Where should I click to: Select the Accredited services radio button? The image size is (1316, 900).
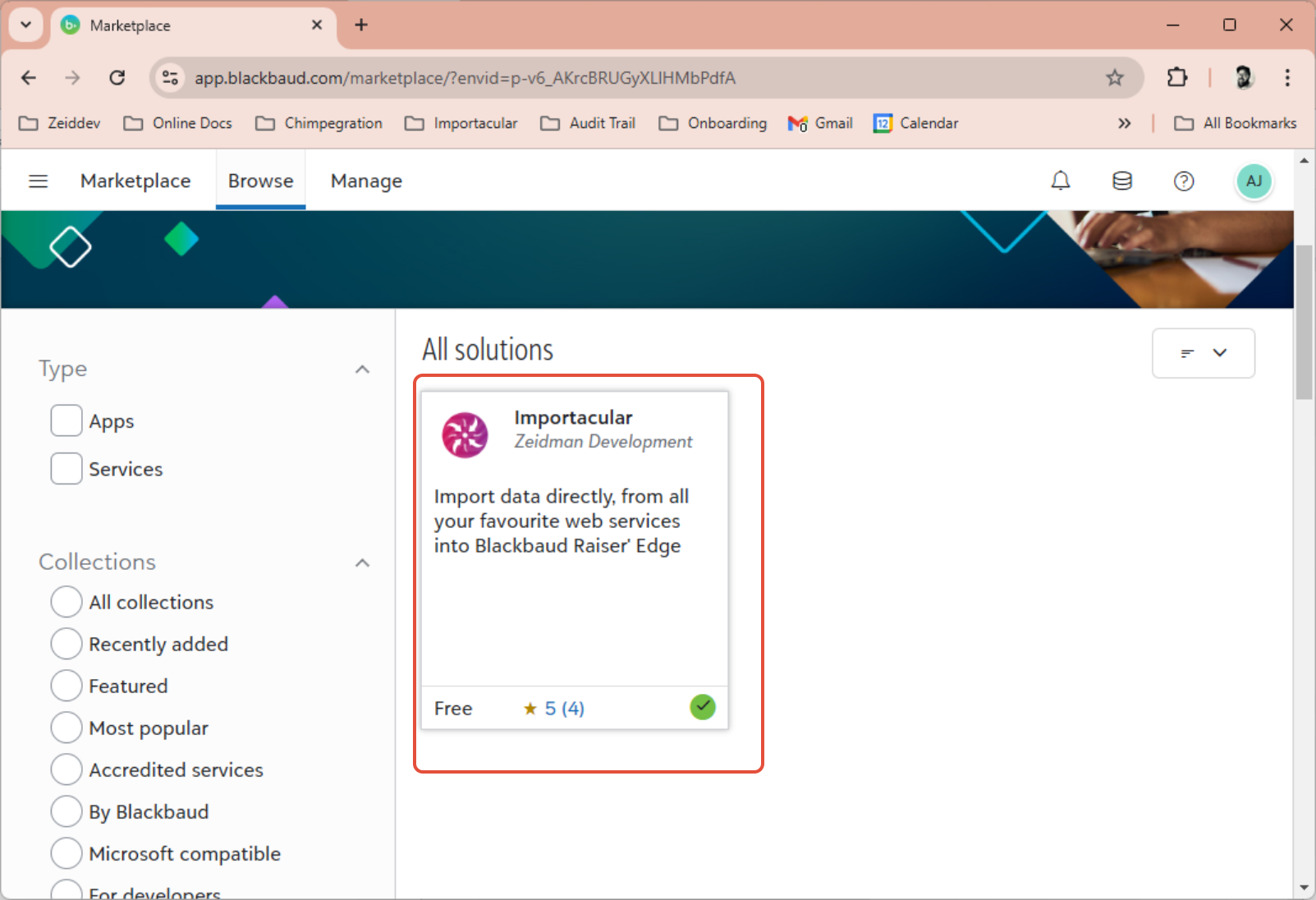click(x=66, y=769)
